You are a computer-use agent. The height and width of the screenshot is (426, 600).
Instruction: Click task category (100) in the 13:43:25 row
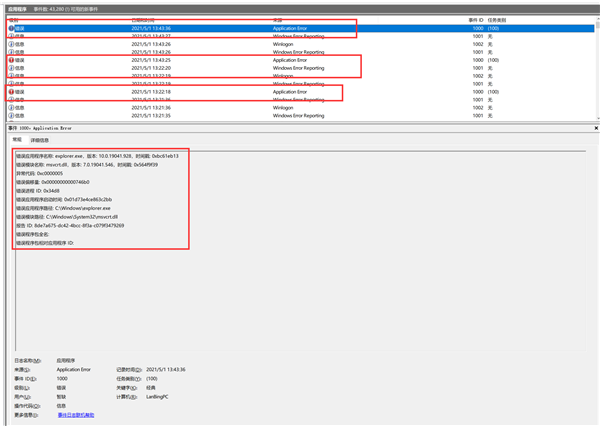(x=493, y=60)
